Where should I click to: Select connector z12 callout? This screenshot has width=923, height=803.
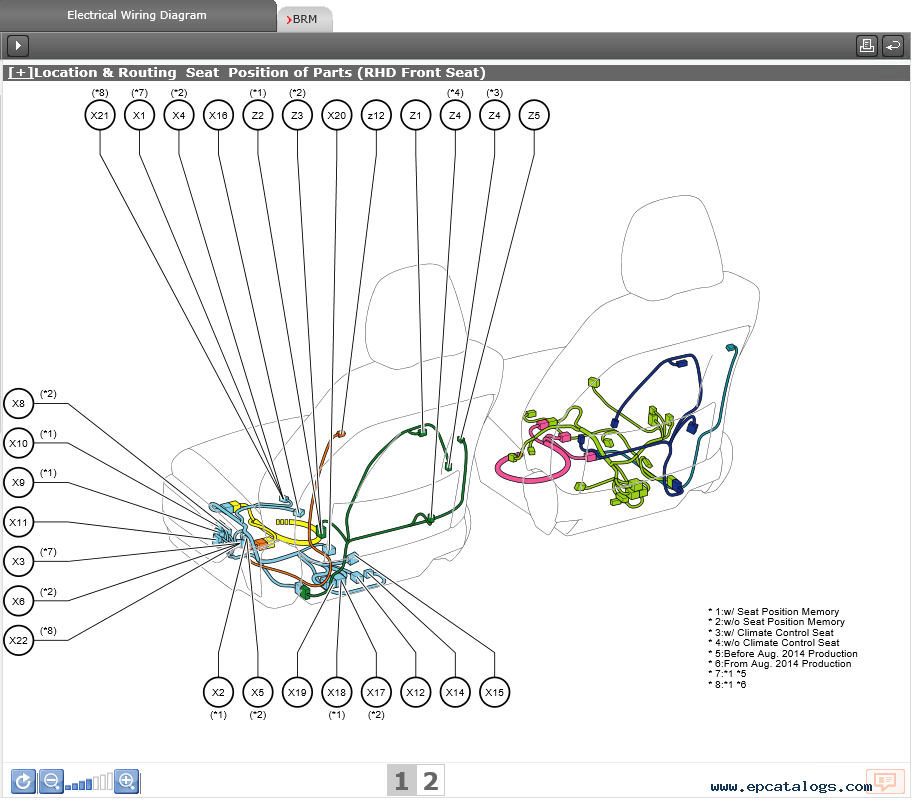click(376, 115)
